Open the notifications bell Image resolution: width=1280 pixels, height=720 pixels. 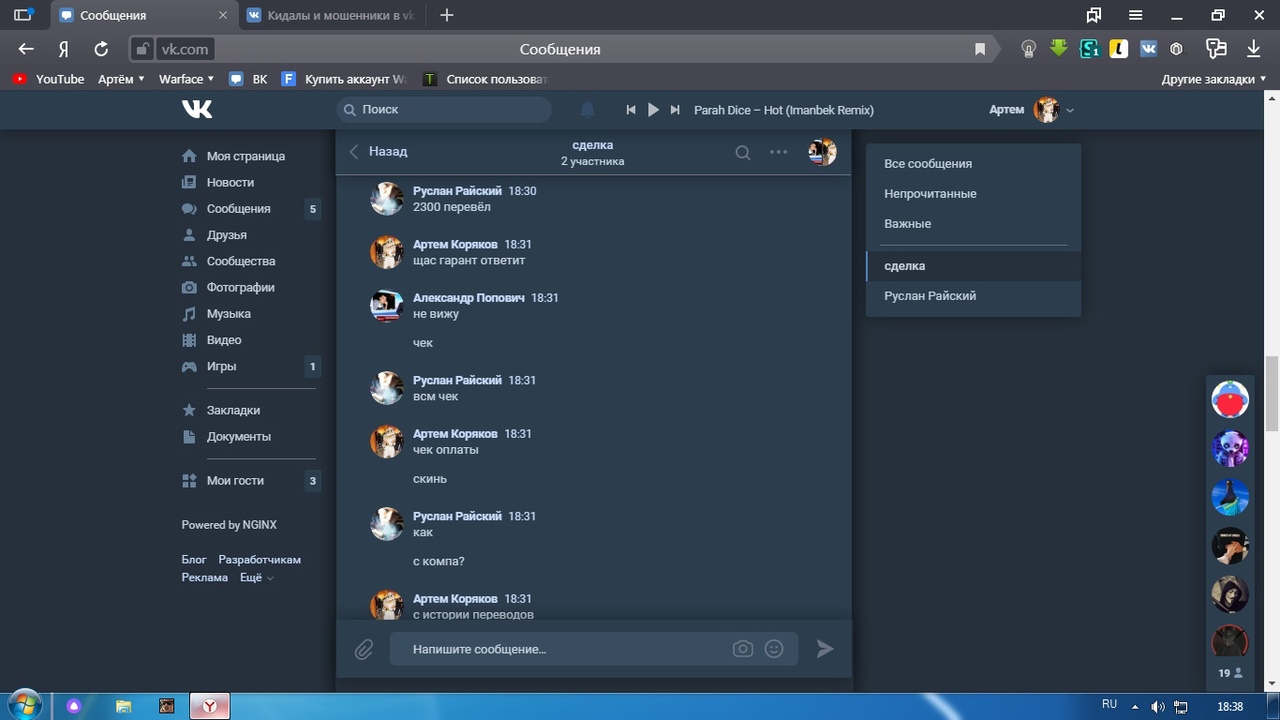(x=588, y=110)
